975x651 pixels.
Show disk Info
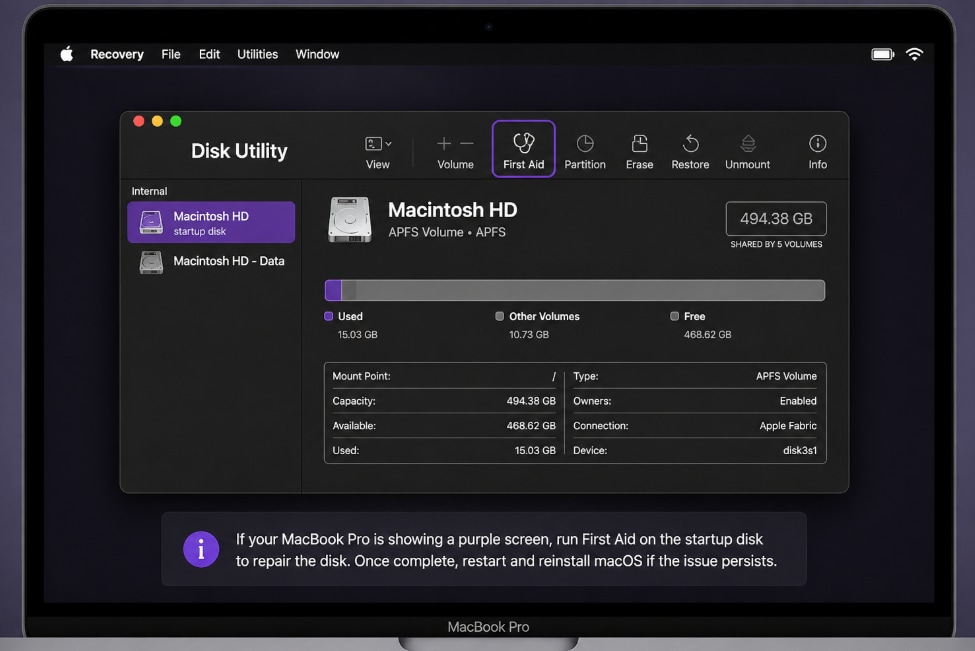pyautogui.click(x=817, y=151)
